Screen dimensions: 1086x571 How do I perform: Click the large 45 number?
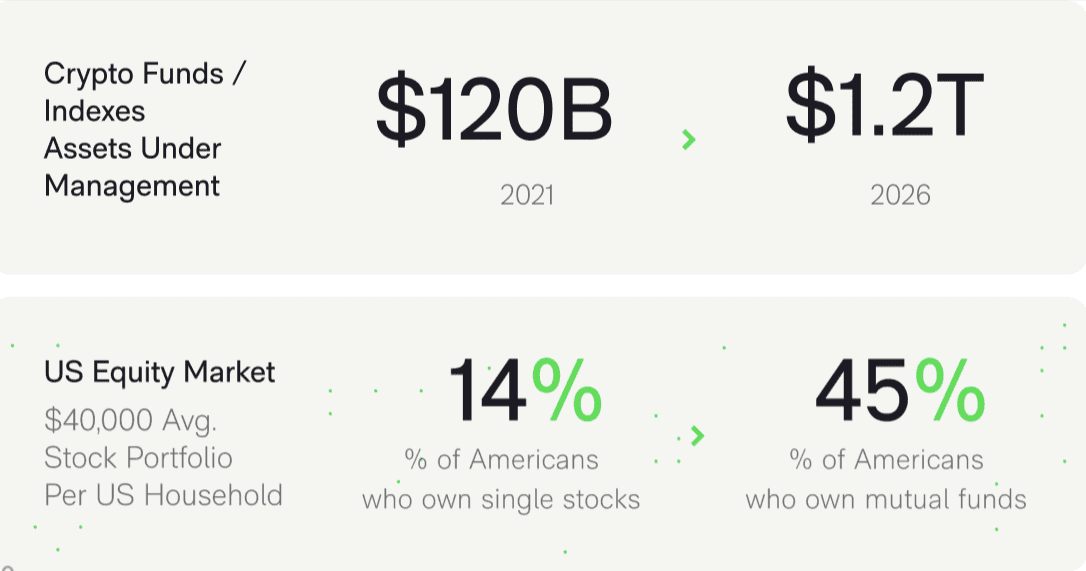pos(862,391)
